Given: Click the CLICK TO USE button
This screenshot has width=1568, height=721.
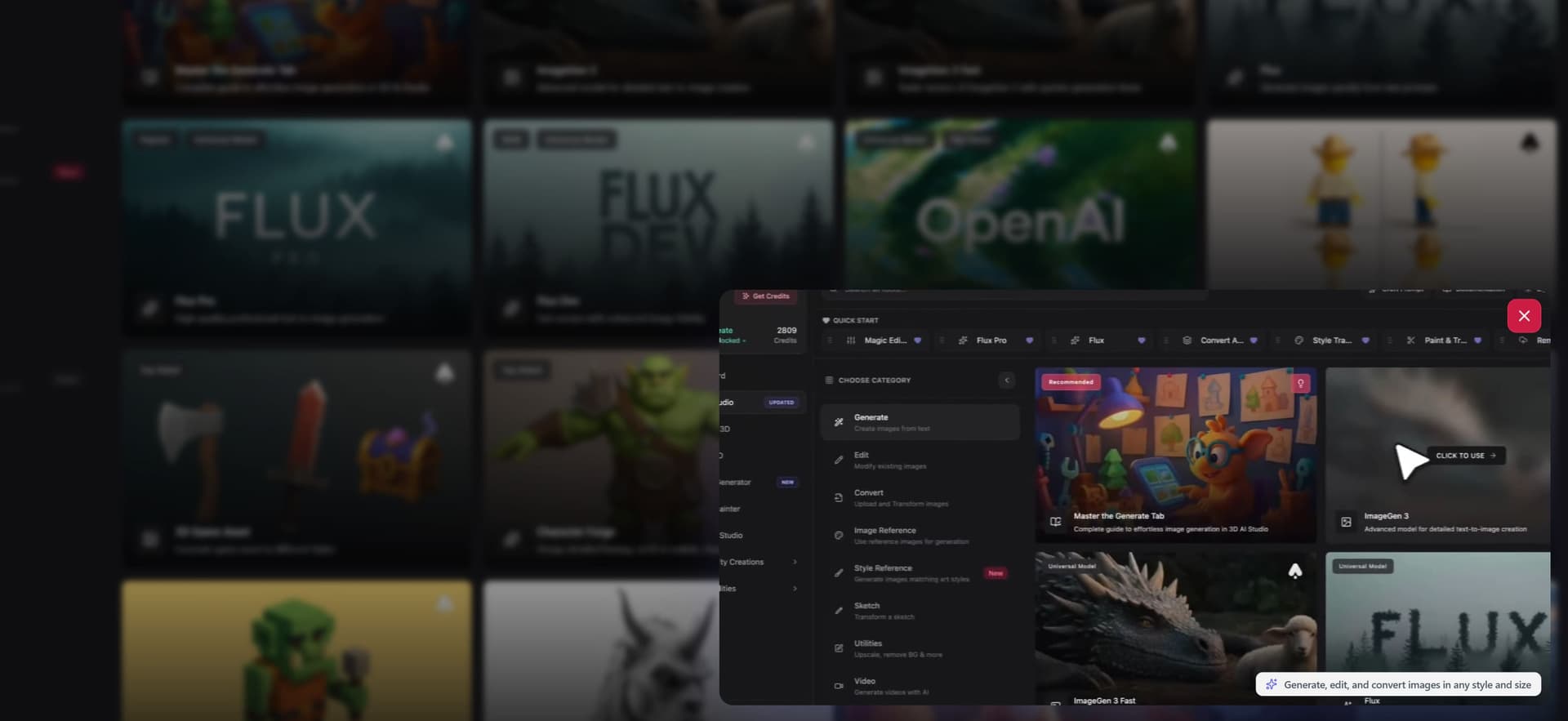Looking at the screenshot, I should [x=1466, y=456].
